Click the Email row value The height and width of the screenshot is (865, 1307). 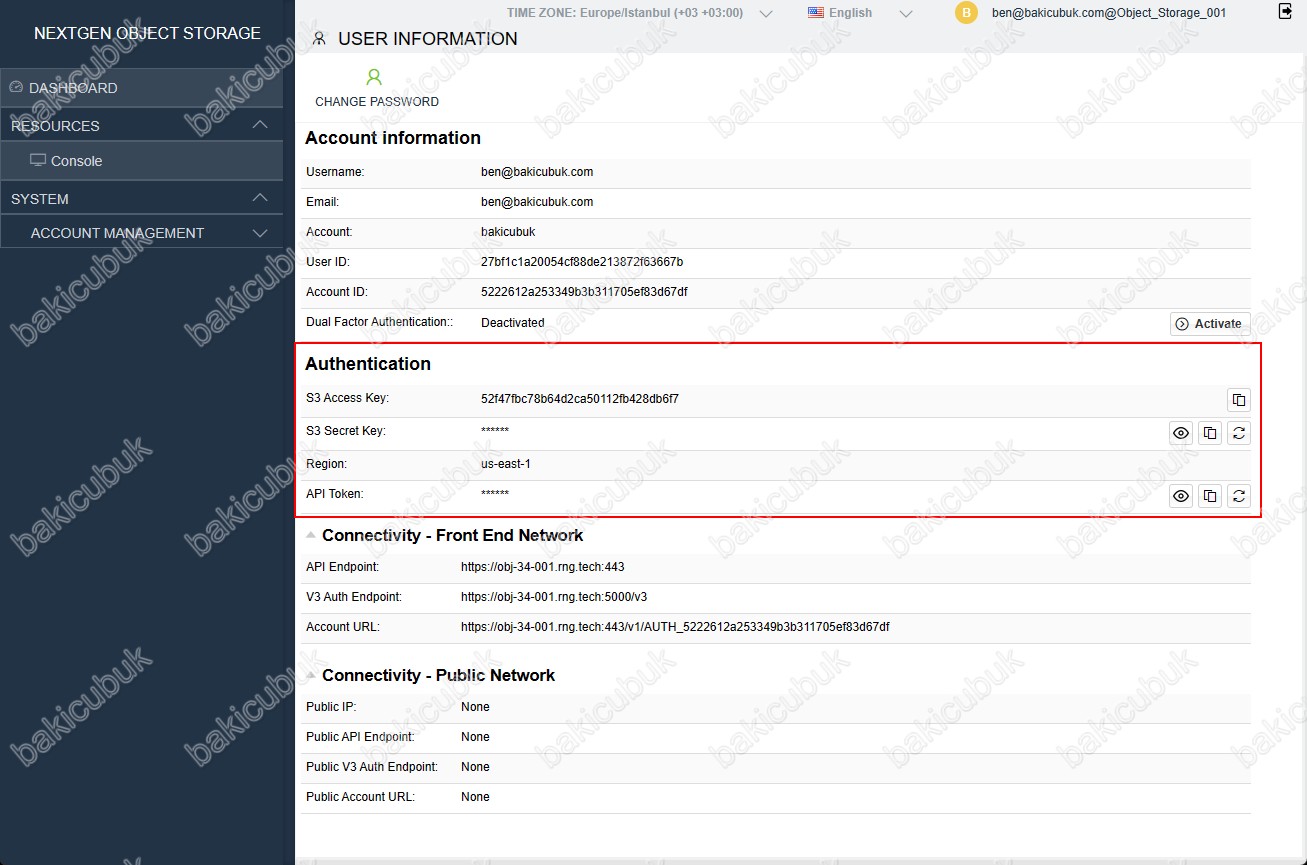537,202
